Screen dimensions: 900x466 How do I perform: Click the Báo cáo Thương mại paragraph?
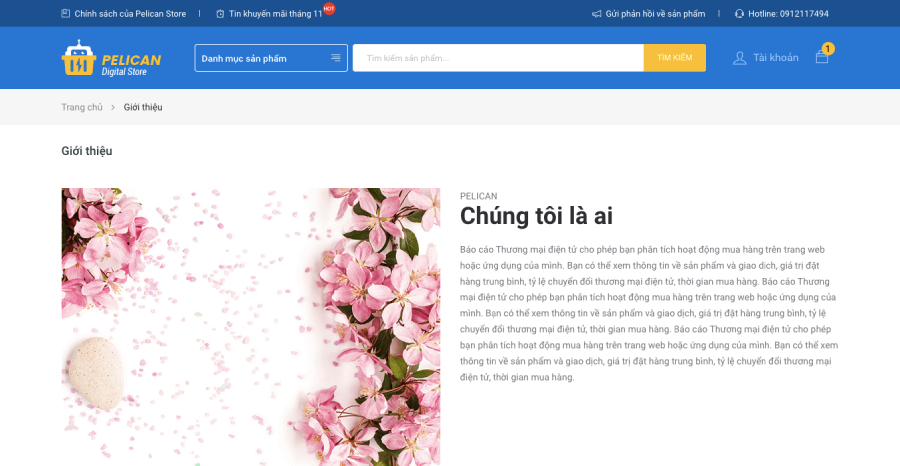pyautogui.click(x=649, y=313)
